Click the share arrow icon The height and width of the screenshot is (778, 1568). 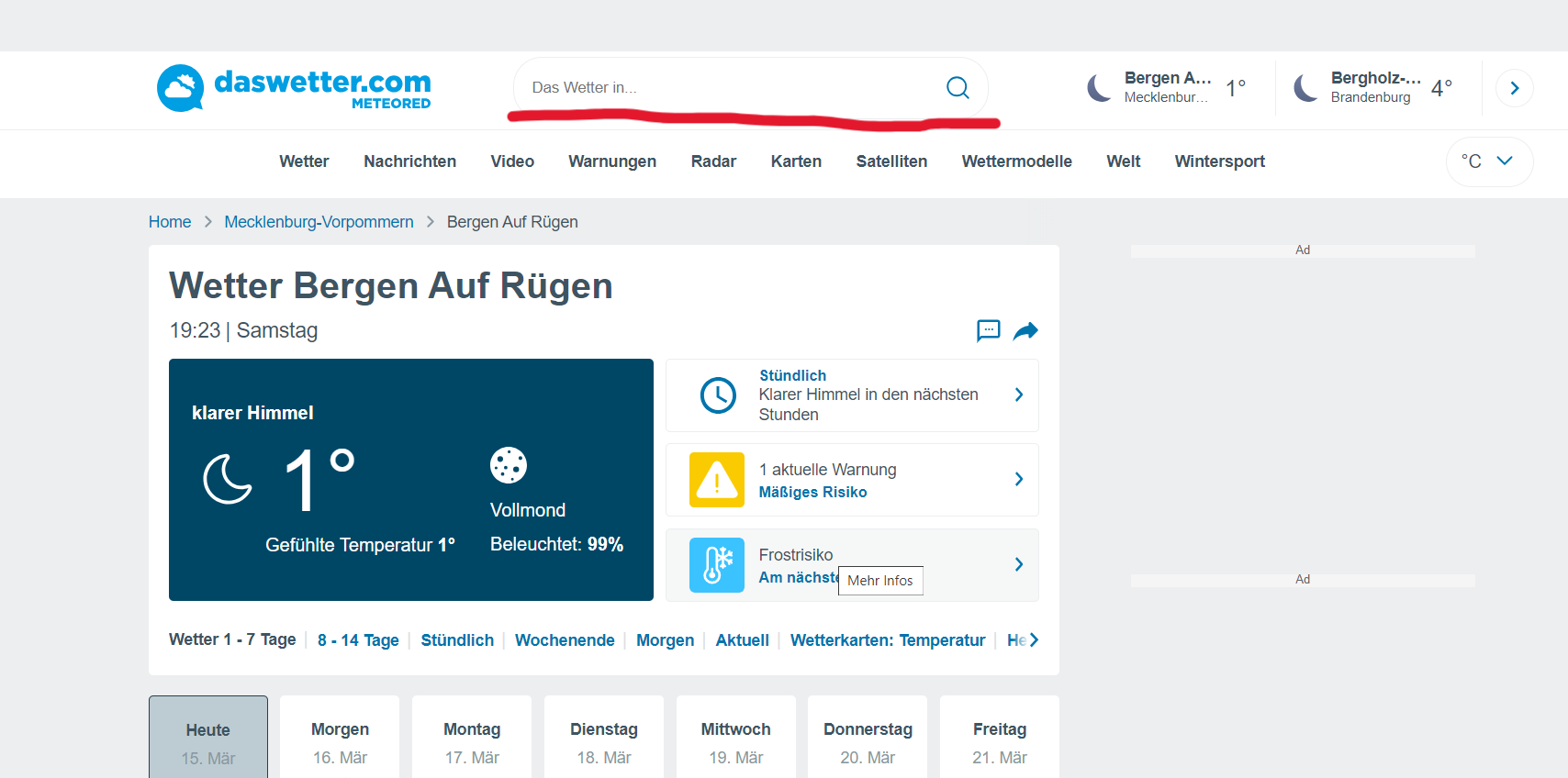point(1025,330)
